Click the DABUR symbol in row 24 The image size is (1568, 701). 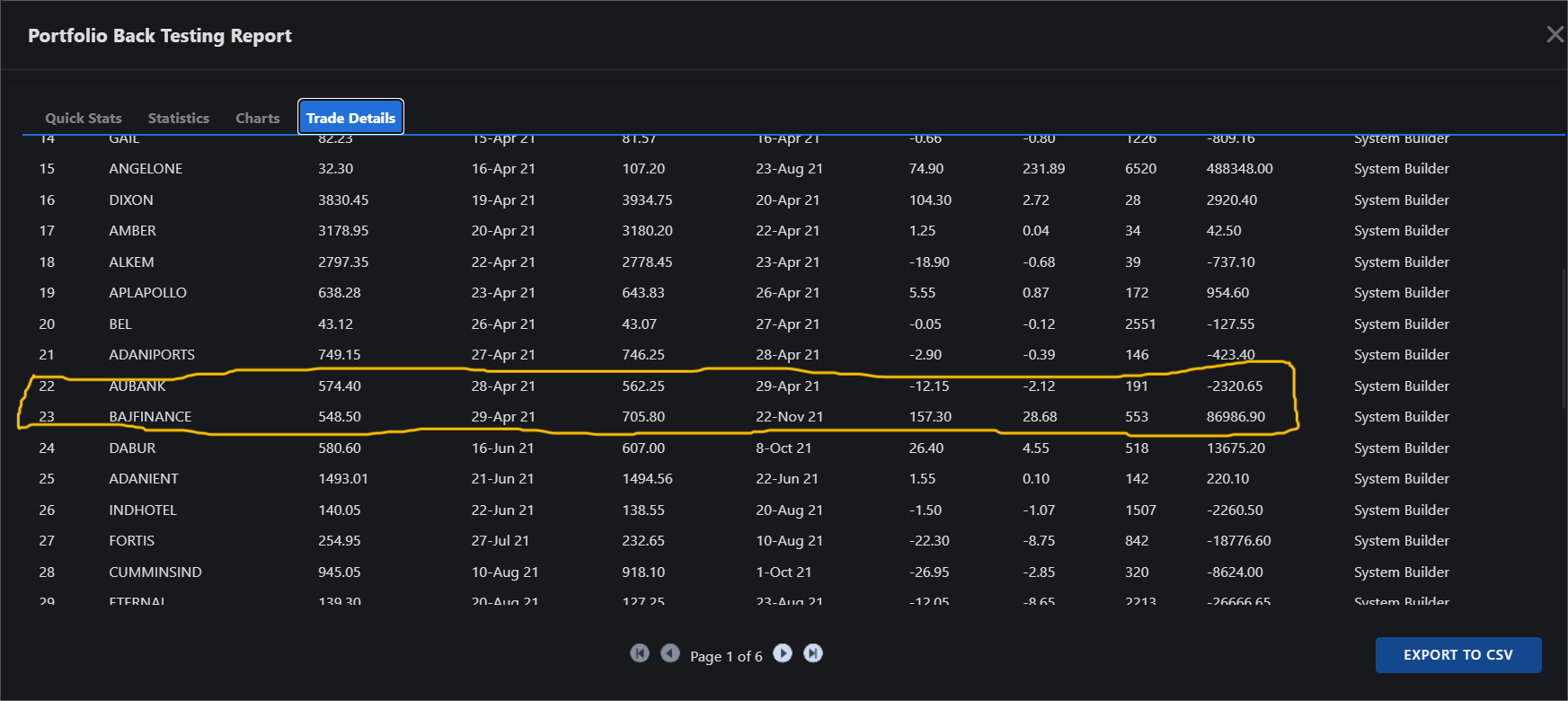(x=132, y=448)
